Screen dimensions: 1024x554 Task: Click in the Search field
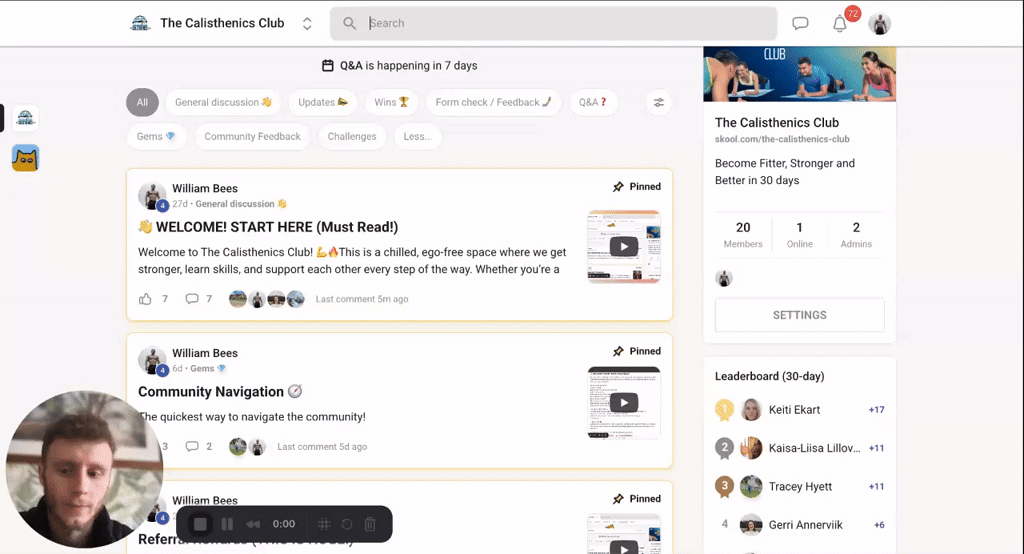click(x=553, y=24)
